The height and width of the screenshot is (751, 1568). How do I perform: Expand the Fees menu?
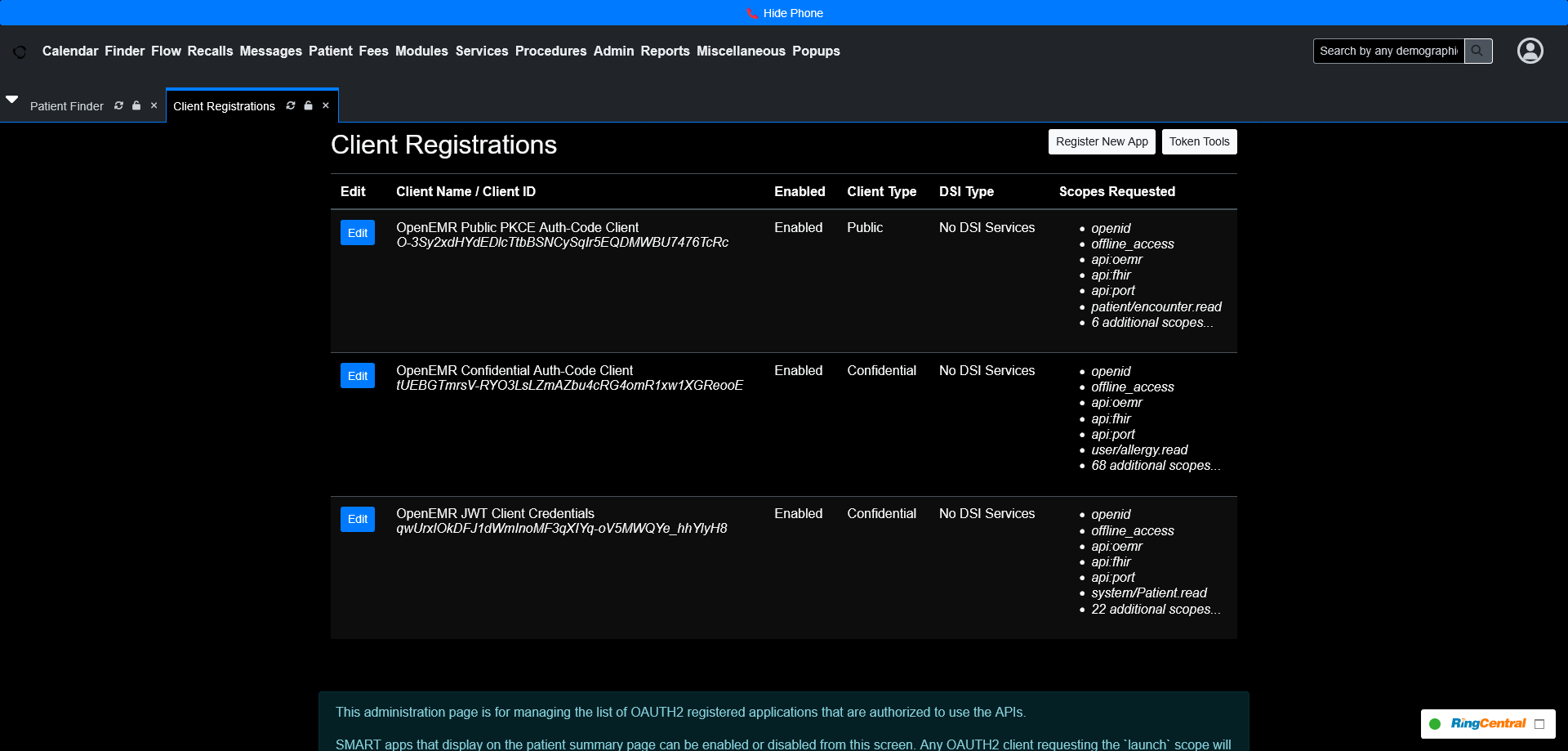(373, 51)
